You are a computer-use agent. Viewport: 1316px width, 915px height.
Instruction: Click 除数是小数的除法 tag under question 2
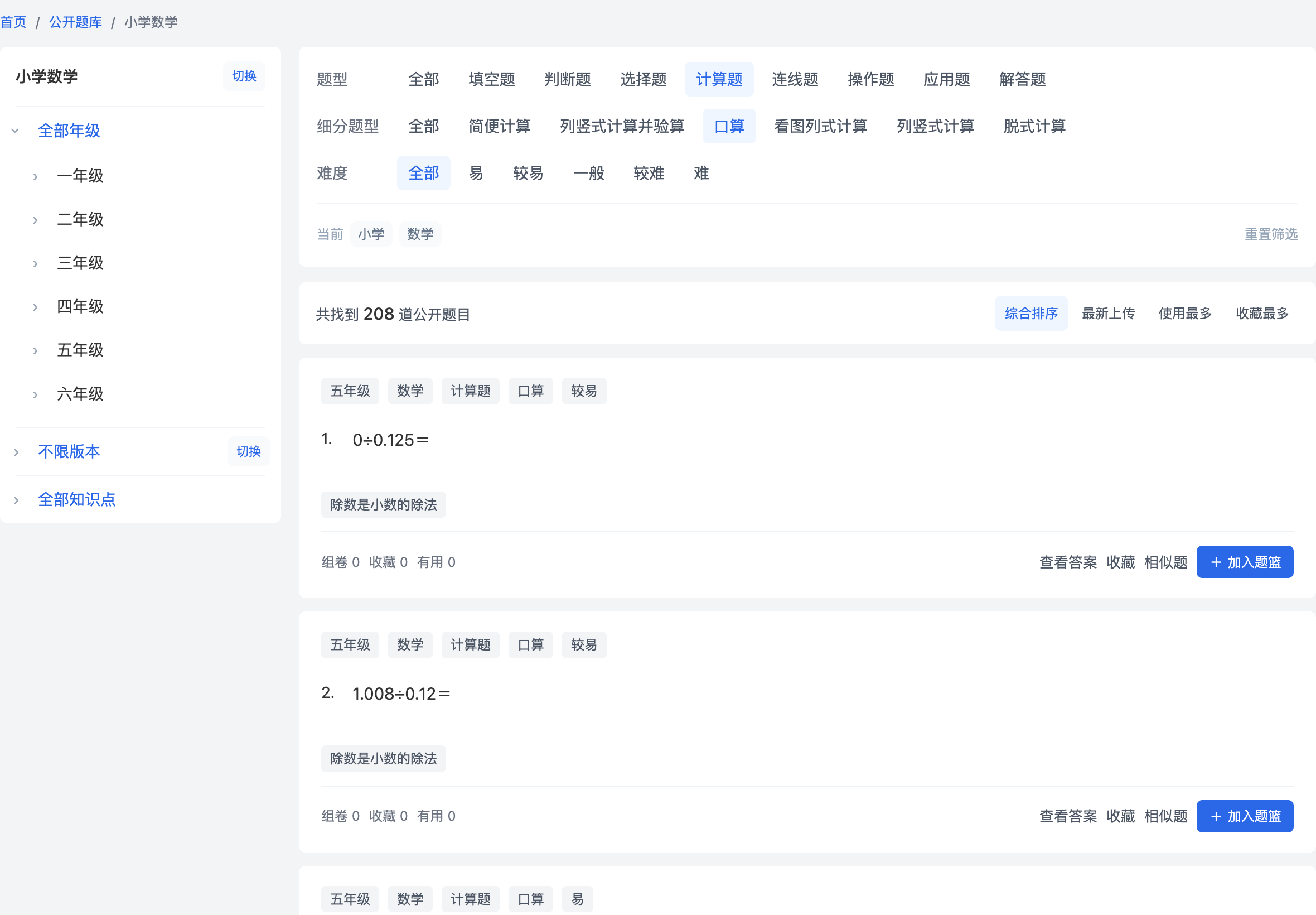(x=383, y=758)
